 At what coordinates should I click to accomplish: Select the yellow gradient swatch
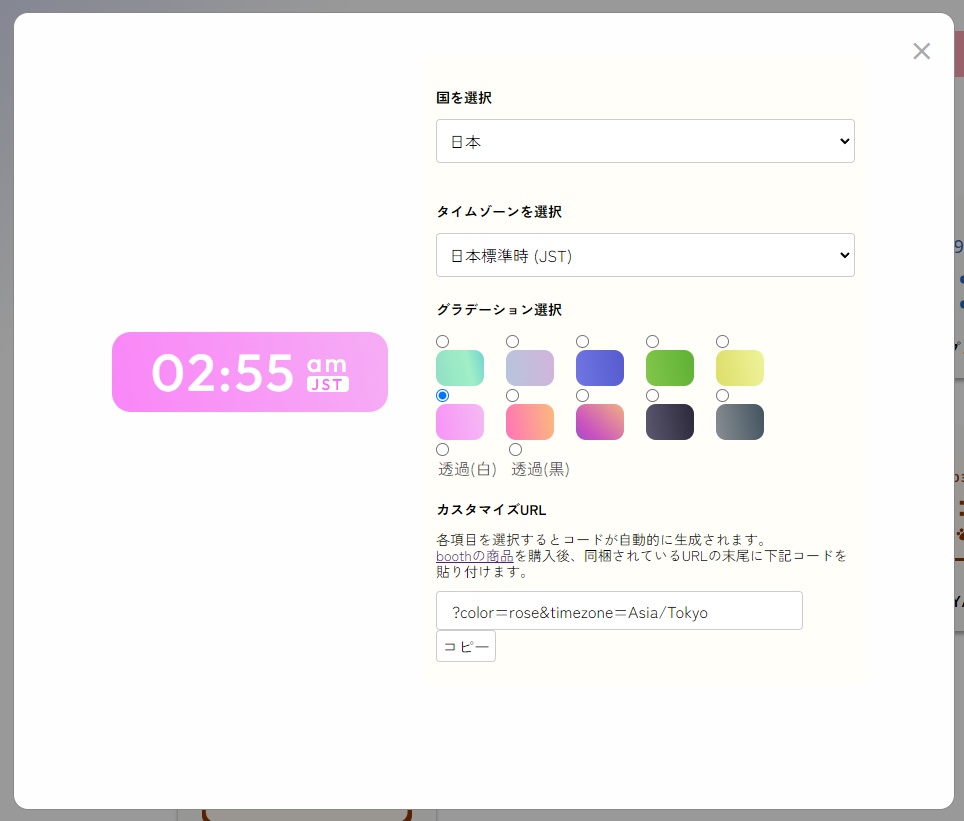tap(739, 368)
